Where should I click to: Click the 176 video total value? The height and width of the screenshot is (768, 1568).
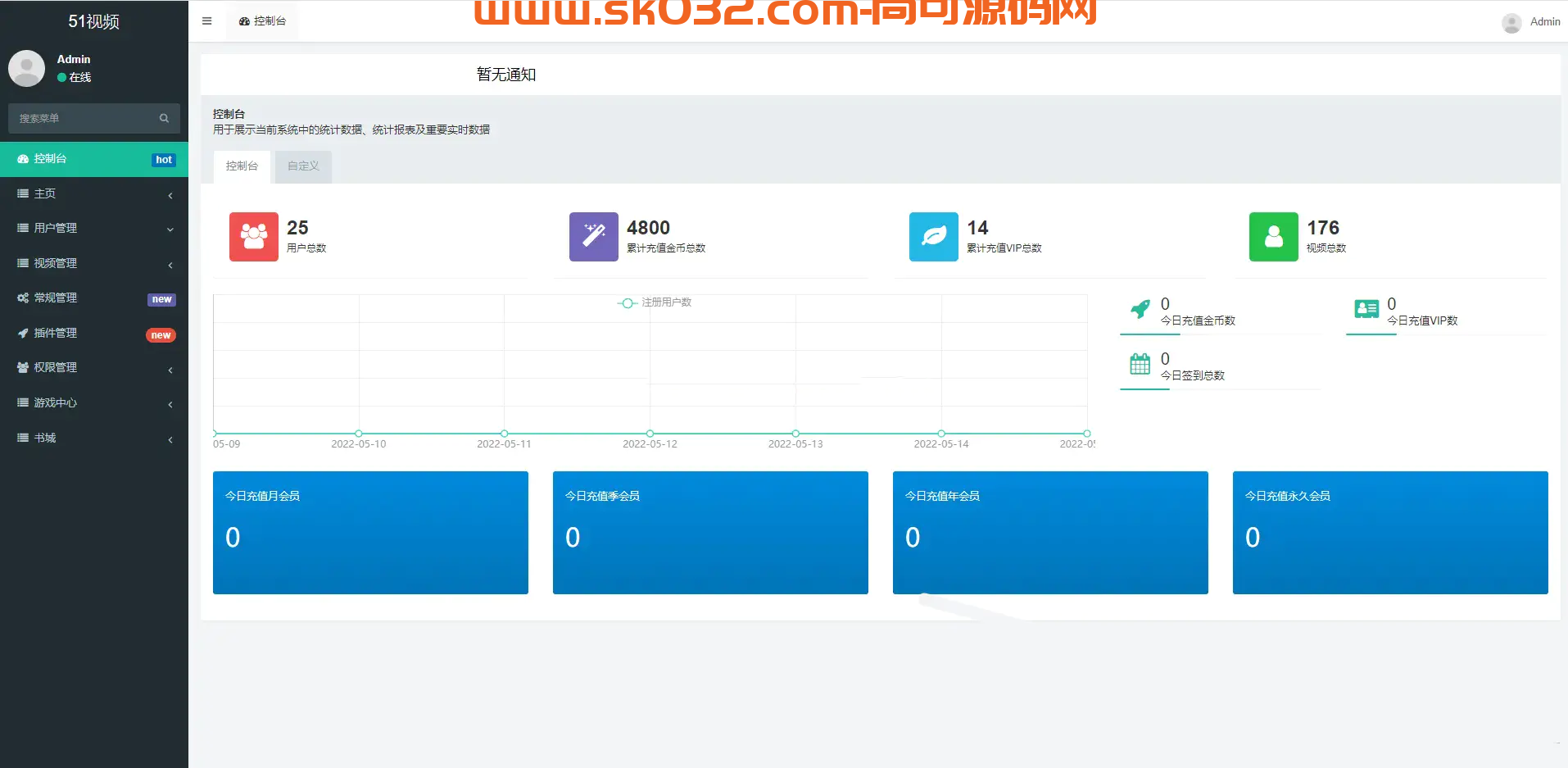coord(1323,228)
